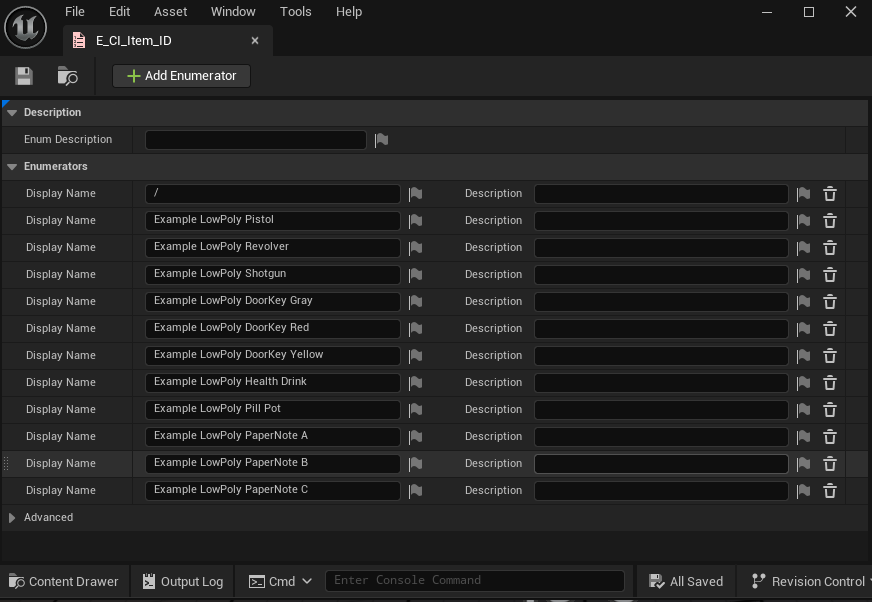
Task: Click flag next to PaperNote A display name
Action: (x=415, y=437)
